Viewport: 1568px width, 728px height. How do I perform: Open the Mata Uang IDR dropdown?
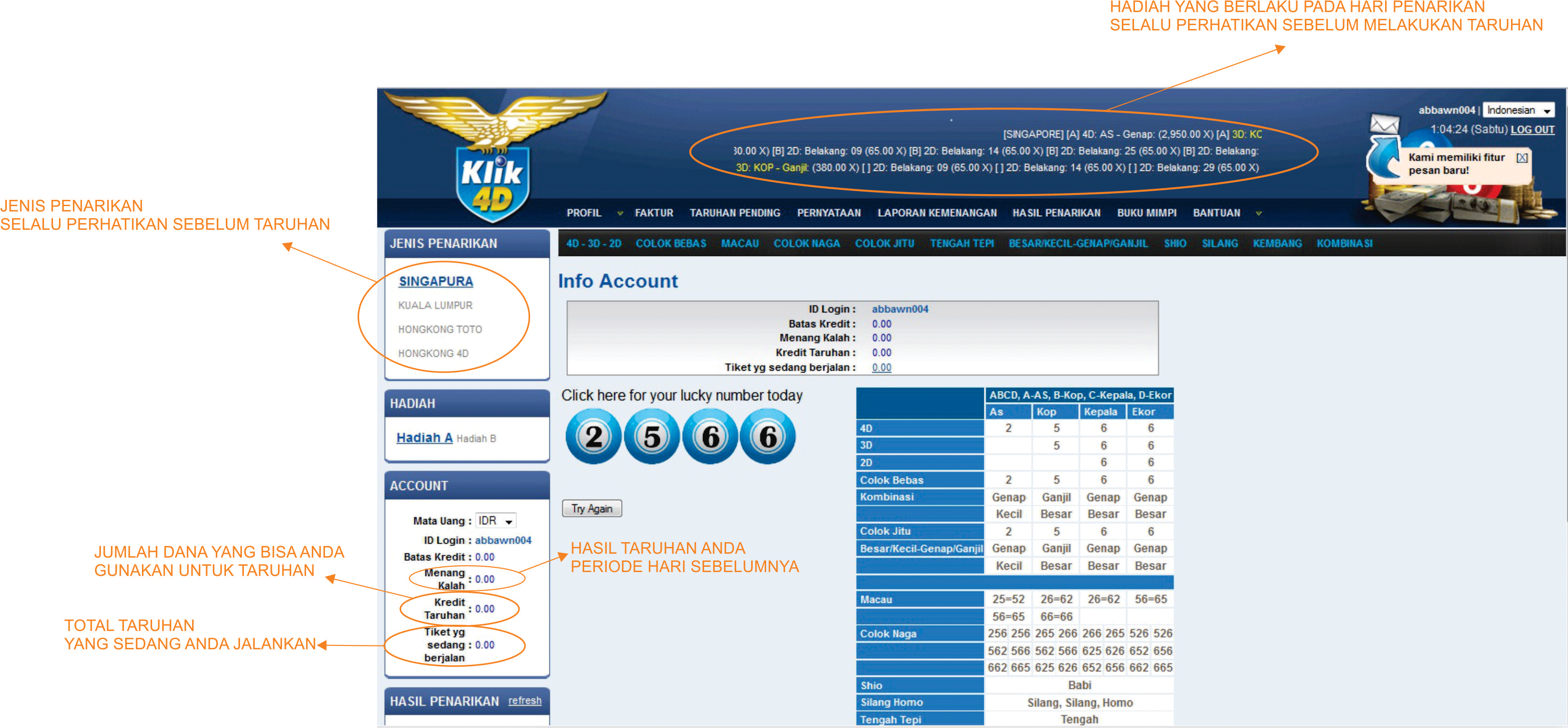coord(495,520)
